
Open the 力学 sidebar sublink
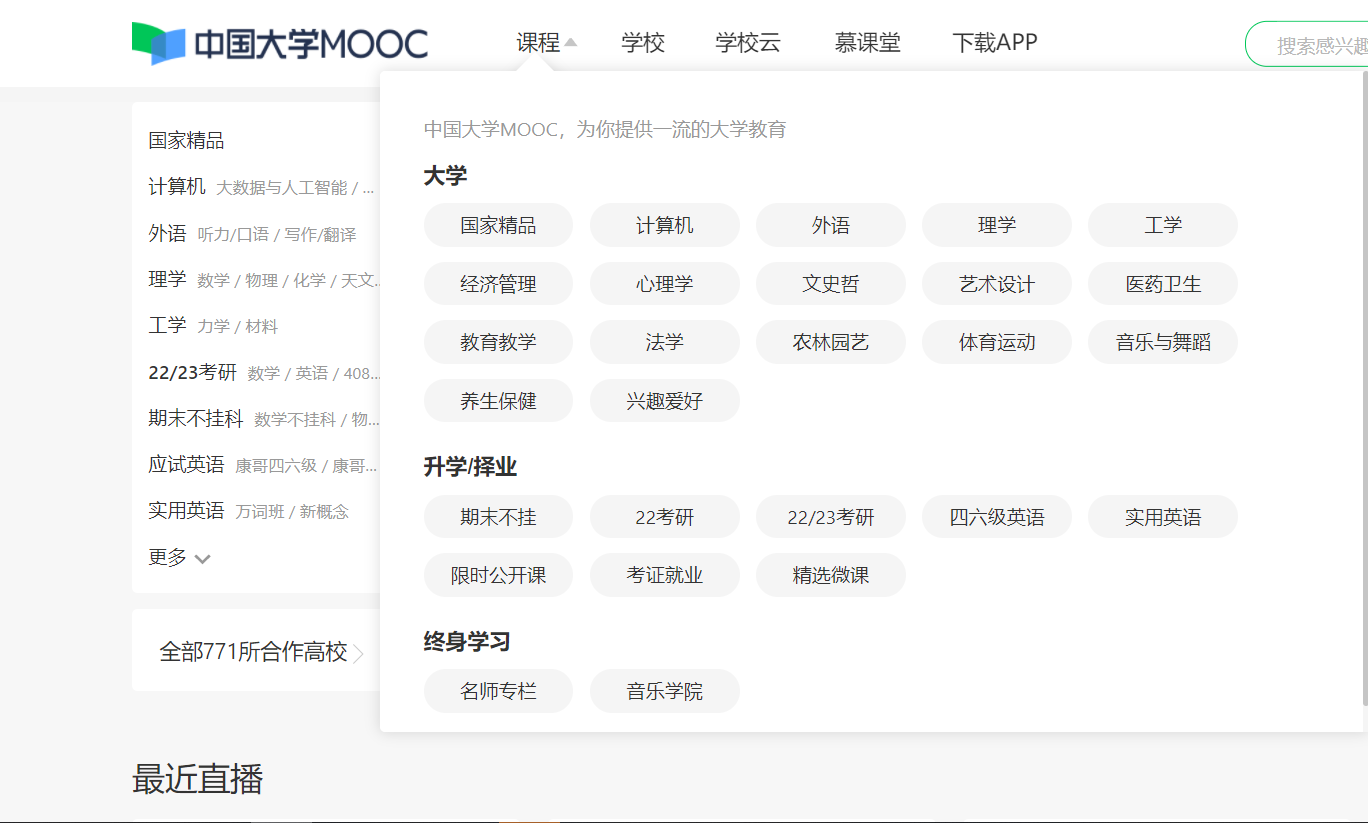[x=214, y=326]
